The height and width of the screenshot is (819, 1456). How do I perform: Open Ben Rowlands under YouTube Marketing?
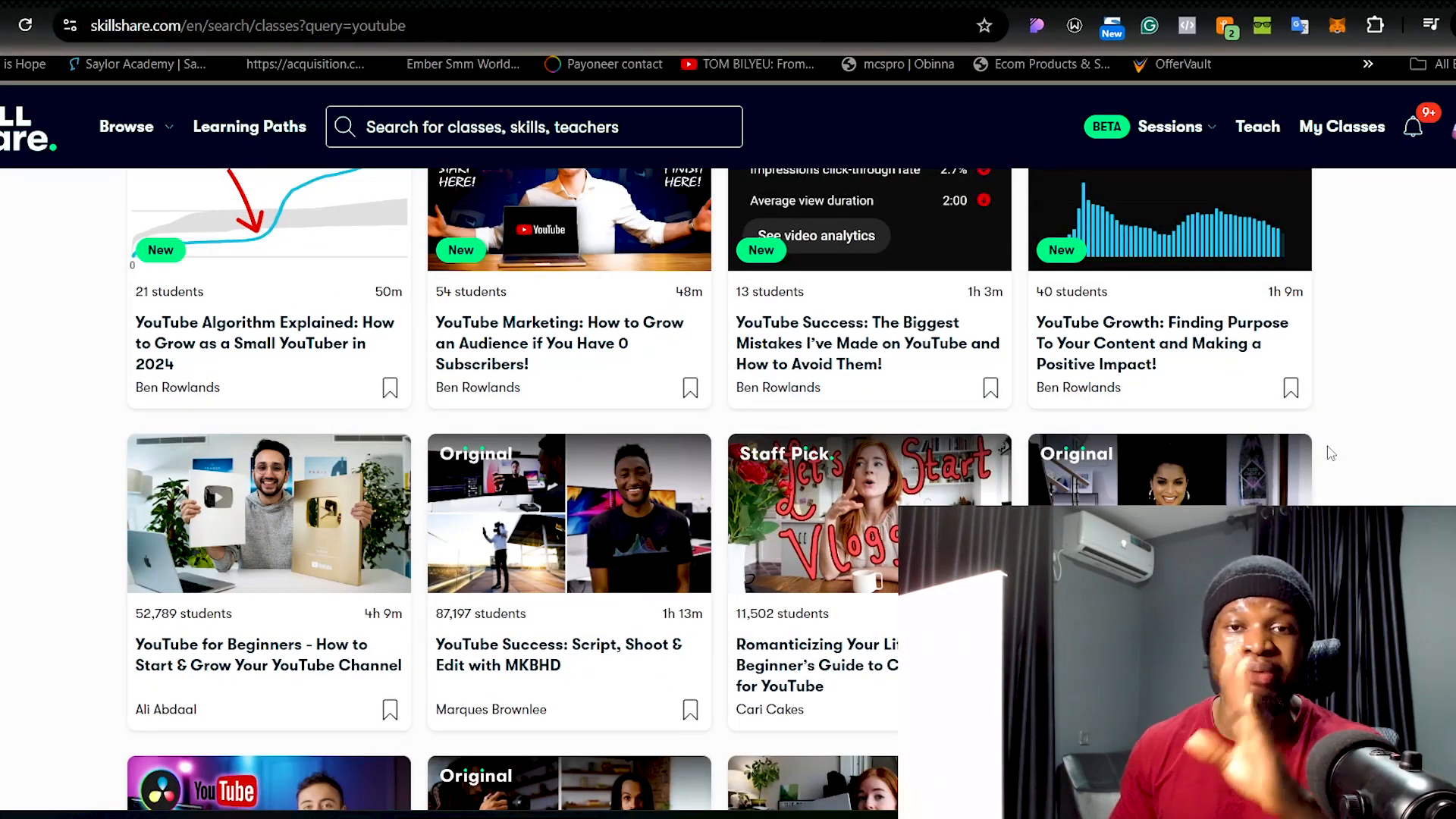(478, 388)
